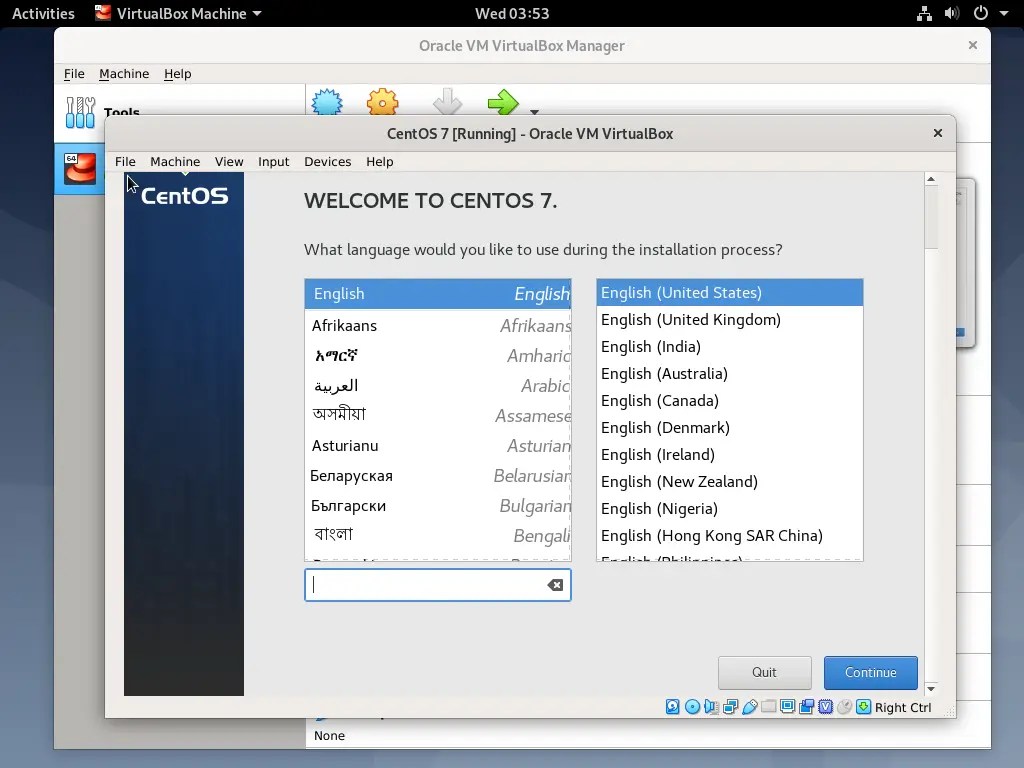Click the virtualization features status icon
Image resolution: width=1024 pixels, height=768 pixels.
pos(825,707)
